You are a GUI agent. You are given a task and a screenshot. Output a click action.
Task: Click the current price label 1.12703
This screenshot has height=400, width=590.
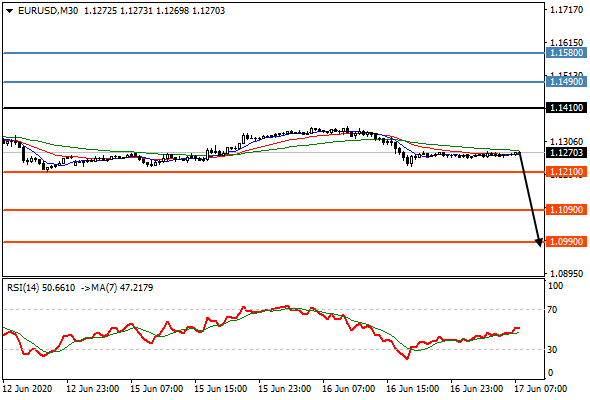(566, 153)
